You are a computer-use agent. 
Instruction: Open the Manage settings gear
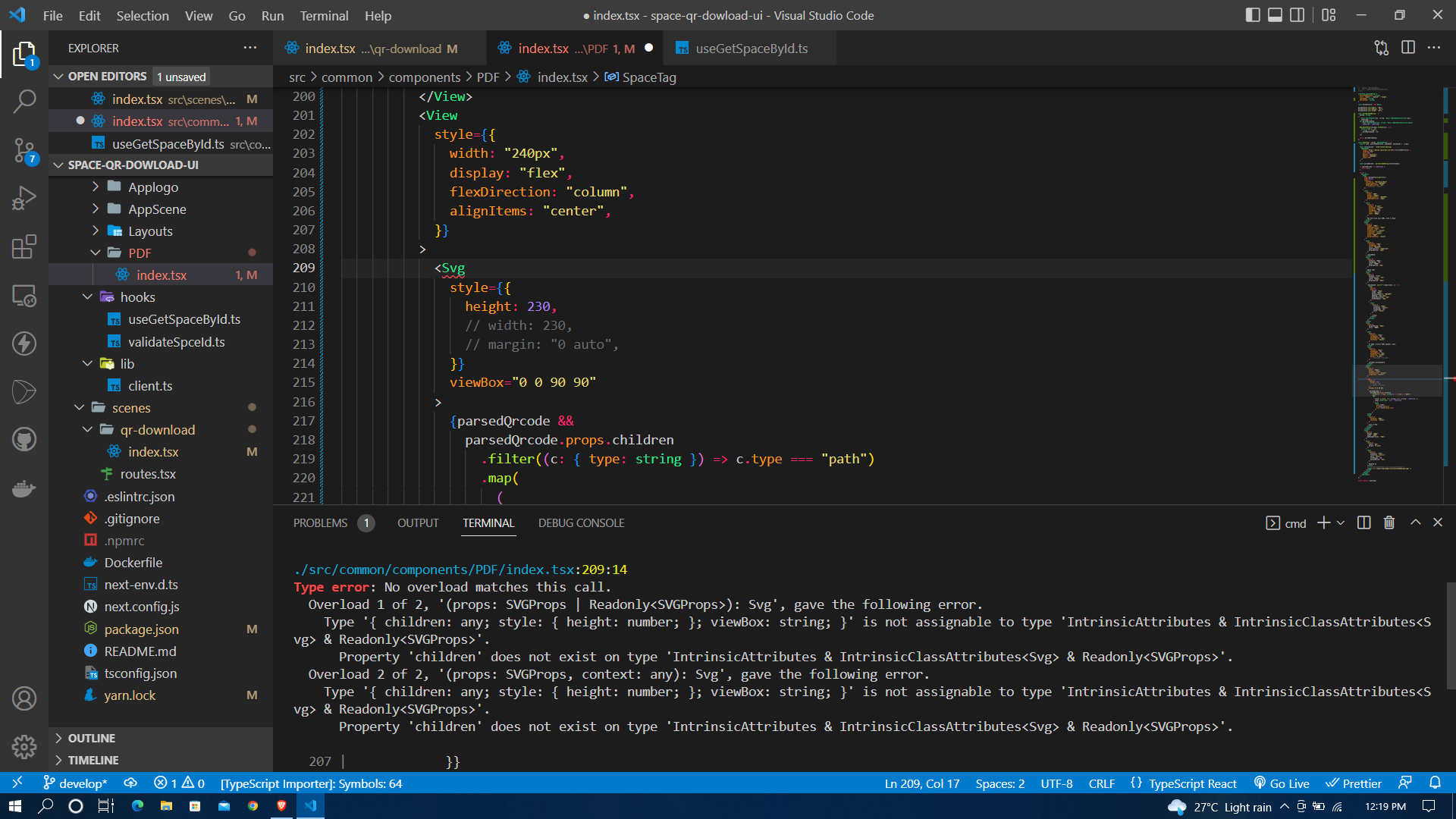[x=24, y=747]
